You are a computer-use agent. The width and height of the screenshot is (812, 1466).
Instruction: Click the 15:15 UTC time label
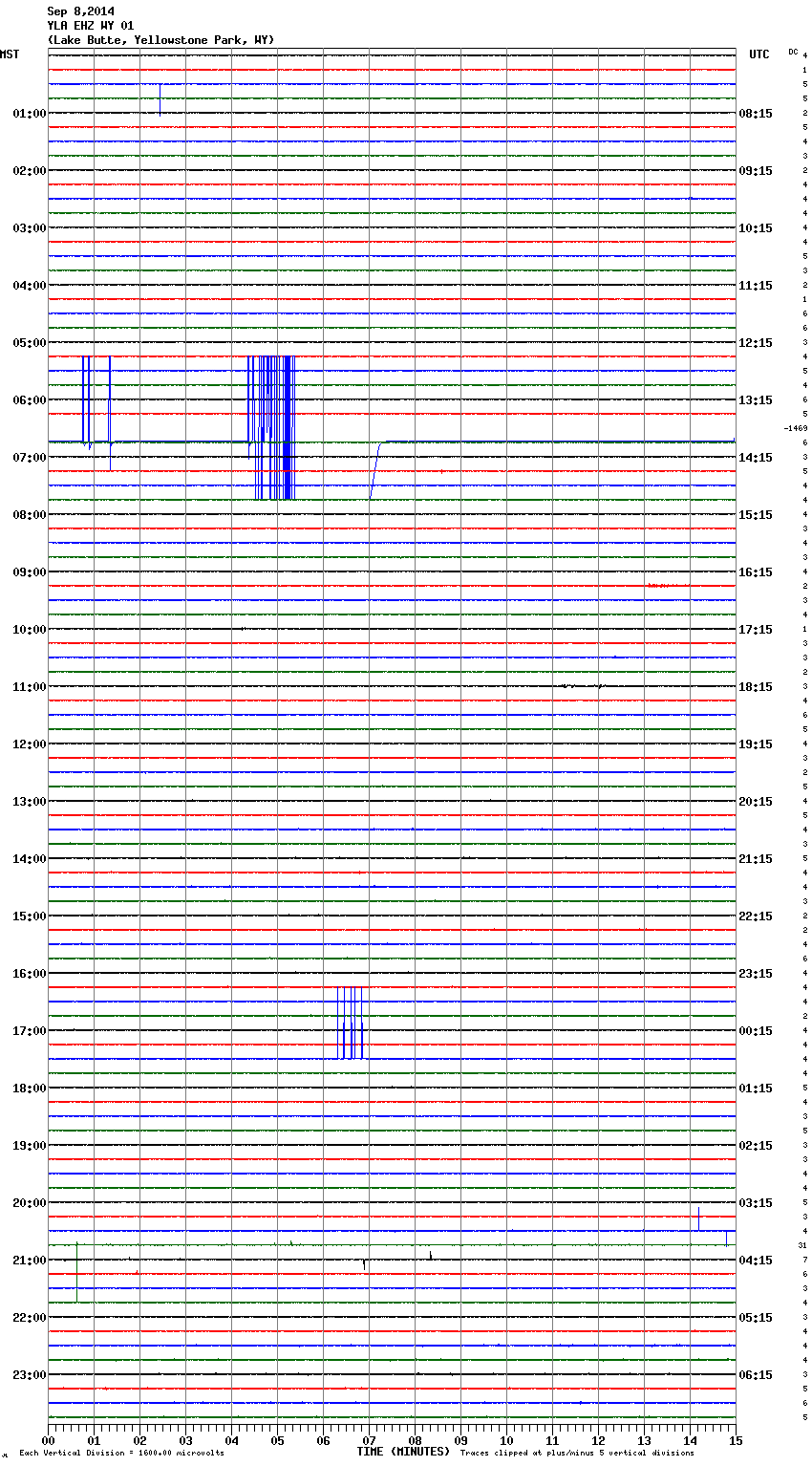(756, 515)
